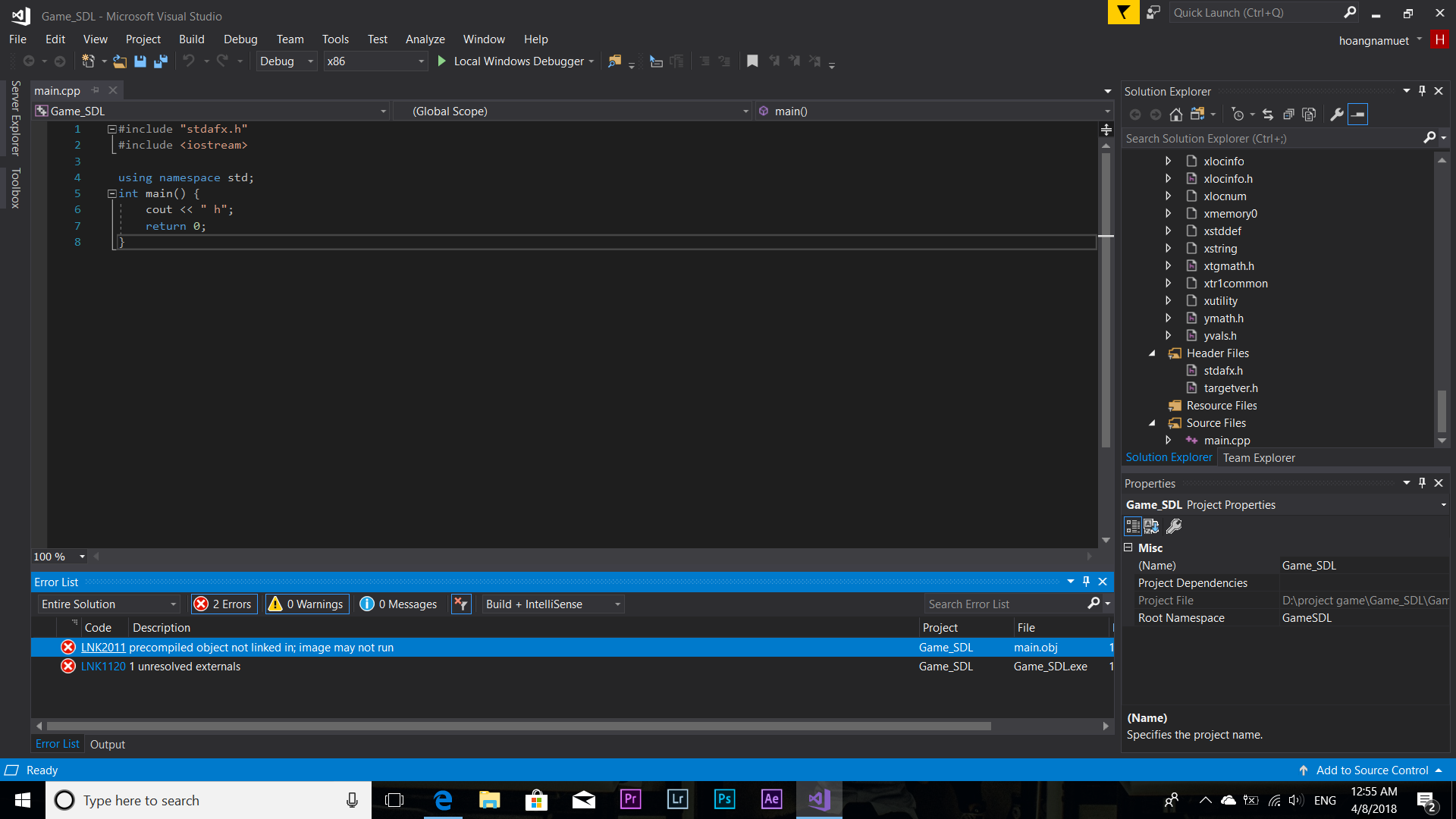The image size is (1456, 819).
Task: Switch to the Output tab
Action: [108, 745]
